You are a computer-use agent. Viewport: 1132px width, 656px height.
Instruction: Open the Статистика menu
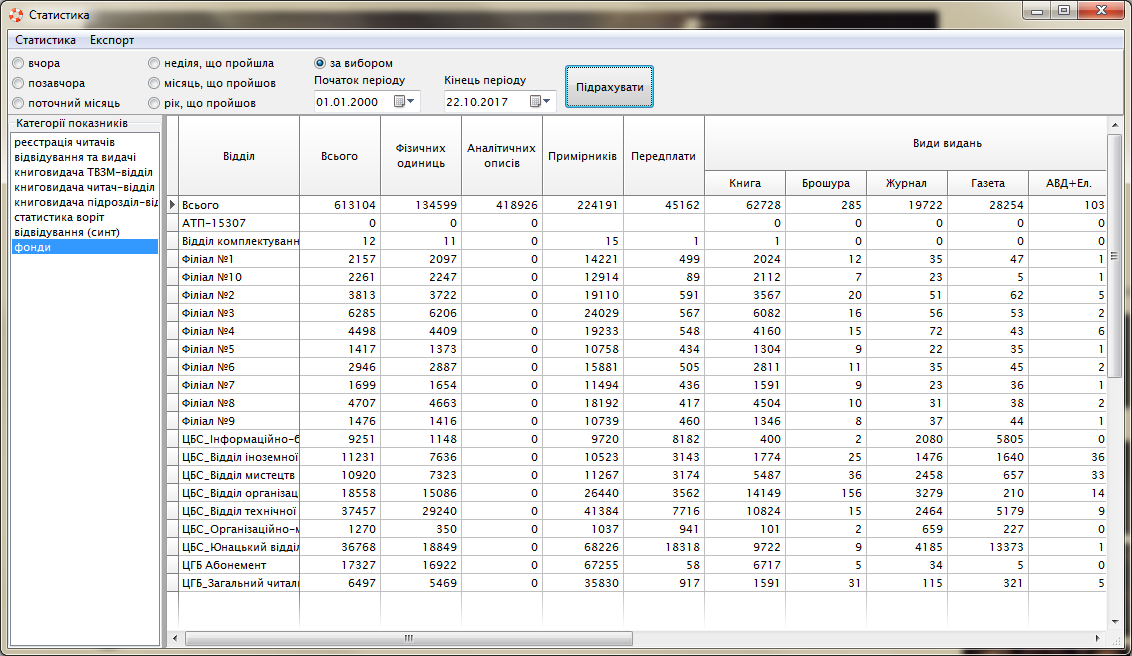tap(45, 40)
